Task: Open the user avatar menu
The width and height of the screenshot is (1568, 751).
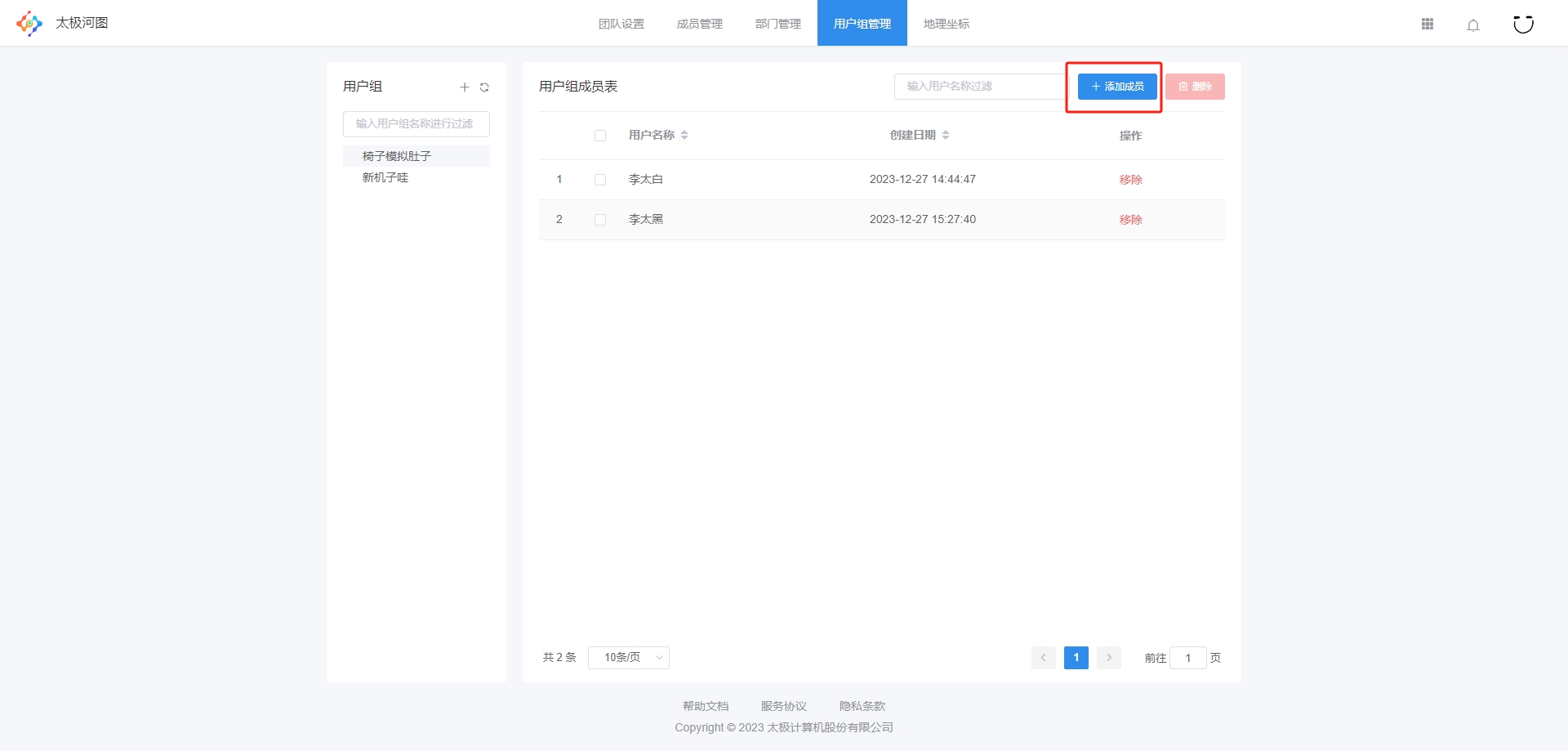Action: coord(1523,24)
